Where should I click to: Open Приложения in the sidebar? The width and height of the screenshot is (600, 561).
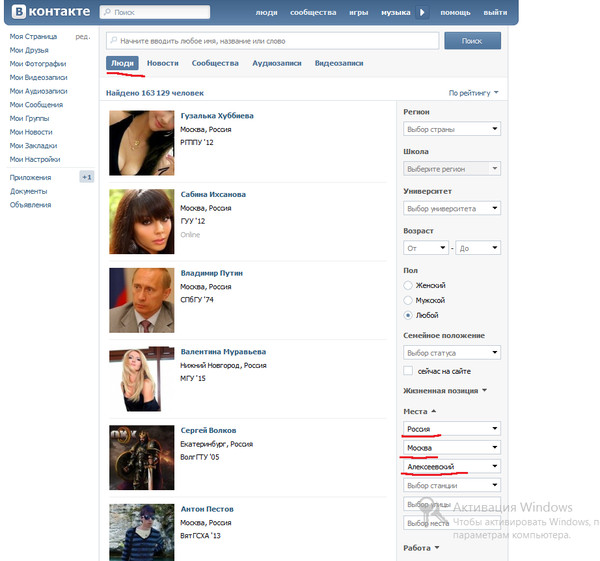tap(30, 178)
